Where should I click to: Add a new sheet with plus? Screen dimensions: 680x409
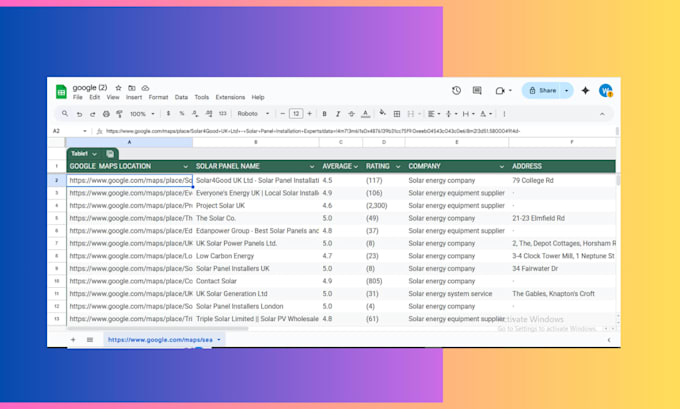(73, 340)
